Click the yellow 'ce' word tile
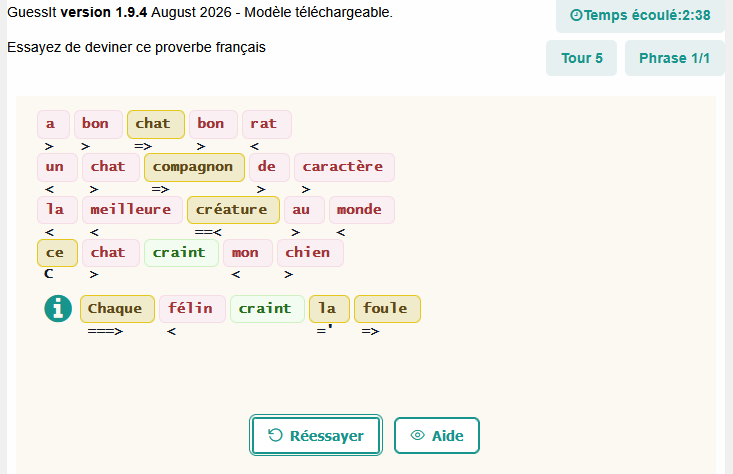The height and width of the screenshot is (474, 733). point(57,253)
